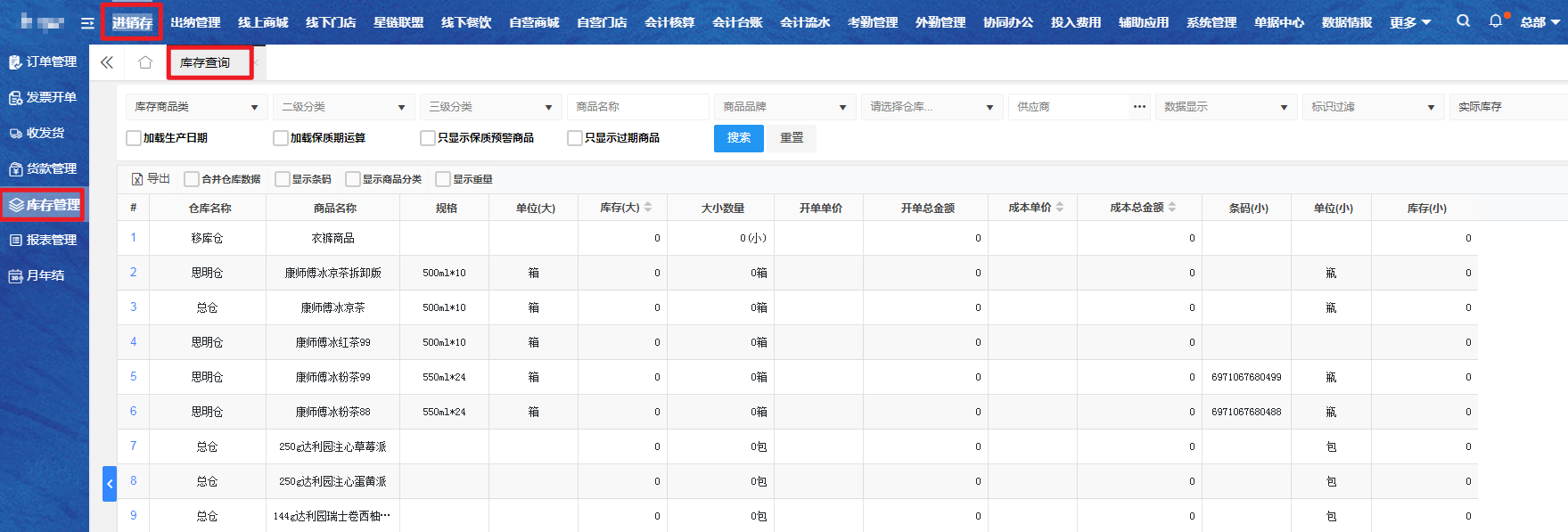The width and height of the screenshot is (1568, 532).
Task: Expand 更多 menu in top navigation
Action: [1409, 22]
